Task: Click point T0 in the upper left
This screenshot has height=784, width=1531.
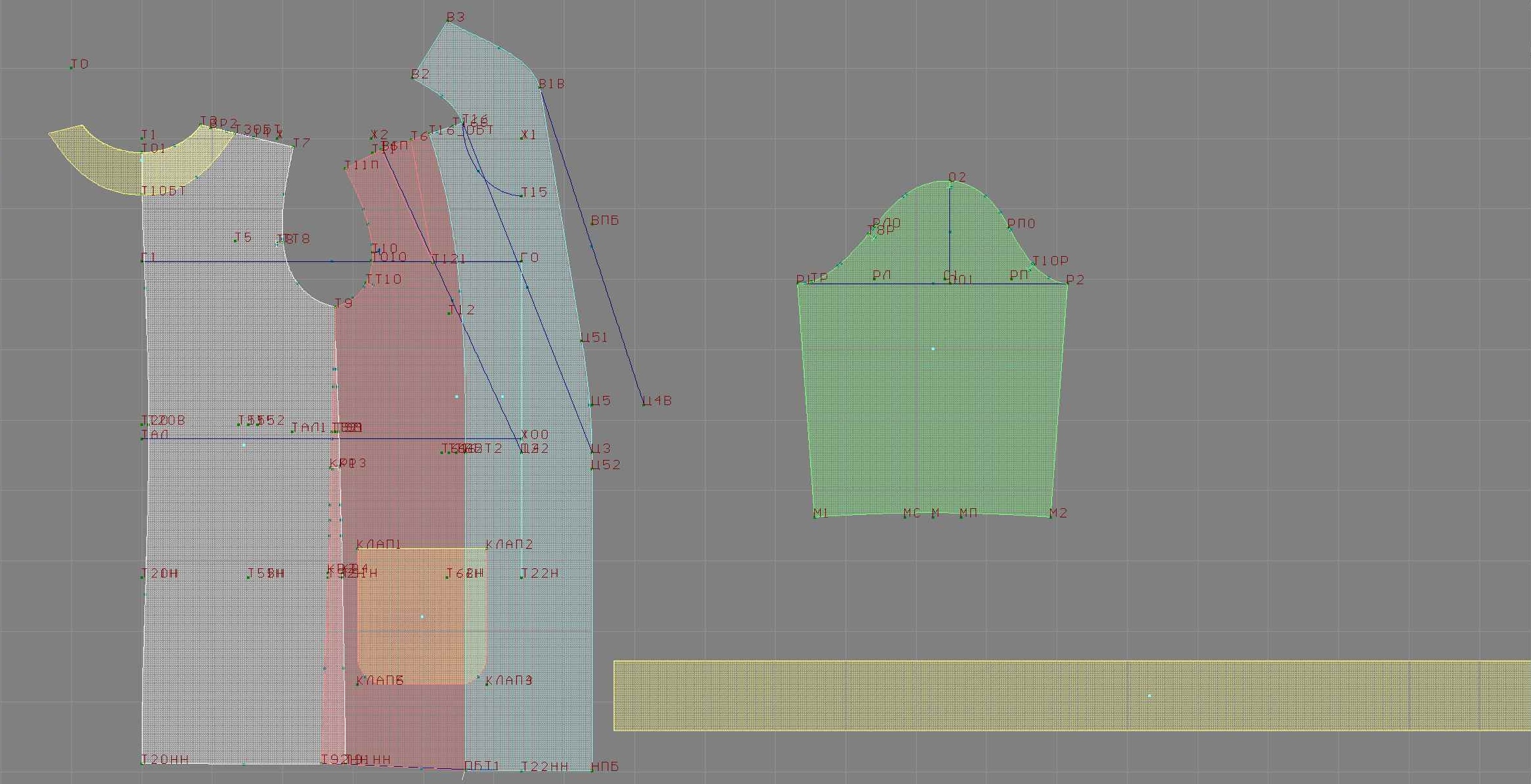Action: [72, 67]
